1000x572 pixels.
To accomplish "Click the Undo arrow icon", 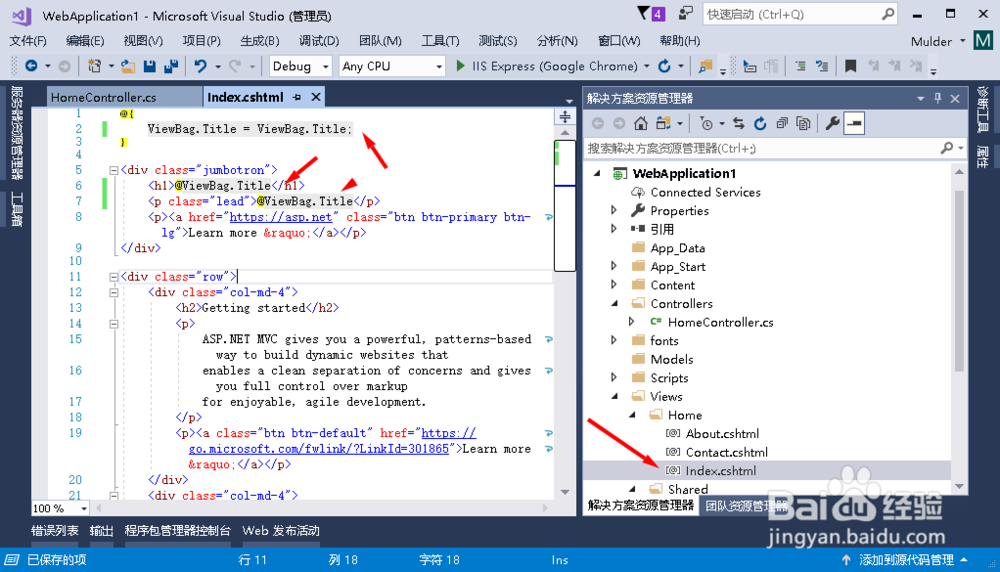I will tap(200, 66).
